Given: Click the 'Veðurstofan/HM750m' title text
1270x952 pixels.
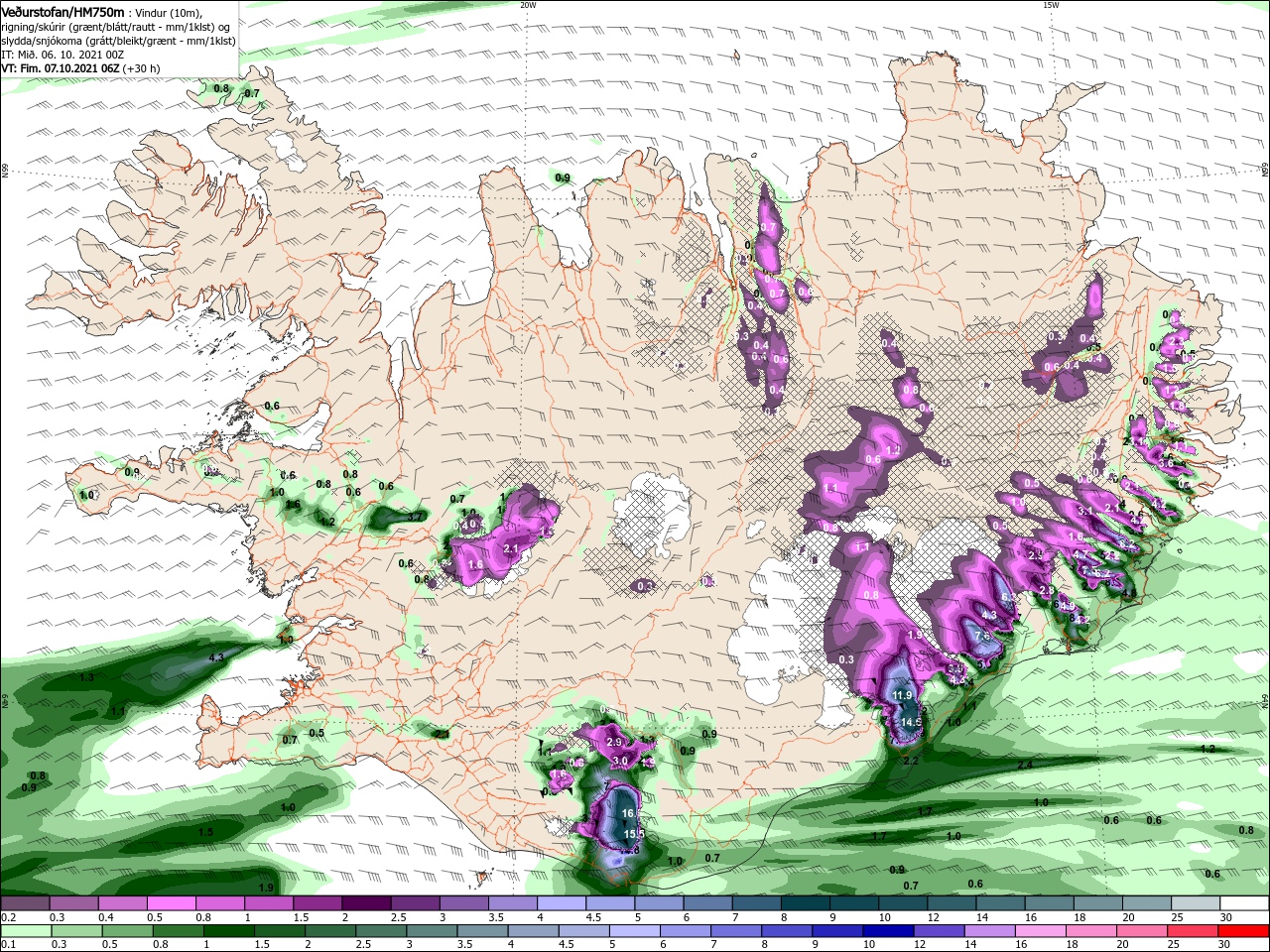Looking at the screenshot, I should click(x=62, y=11).
